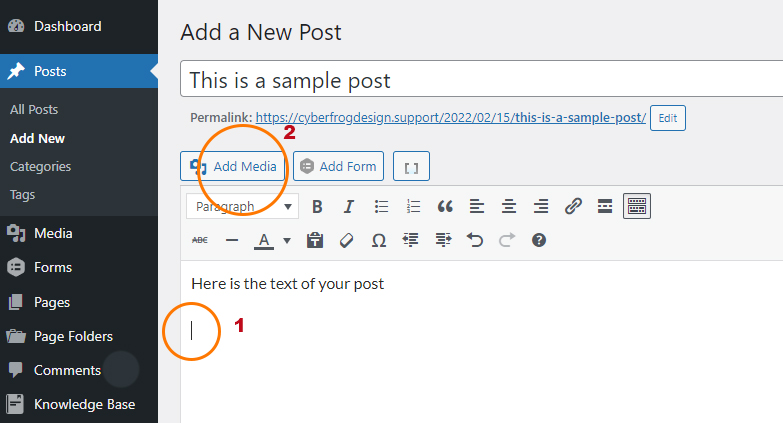Go to All Posts
The image size is (783, 423).
click(34, 109)
